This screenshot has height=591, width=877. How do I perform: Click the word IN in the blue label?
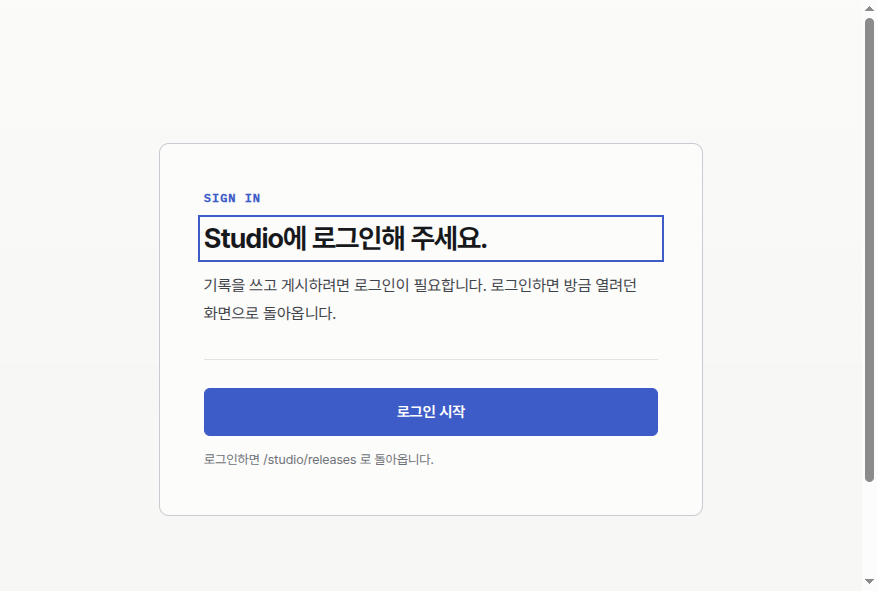tap(252, 198)
